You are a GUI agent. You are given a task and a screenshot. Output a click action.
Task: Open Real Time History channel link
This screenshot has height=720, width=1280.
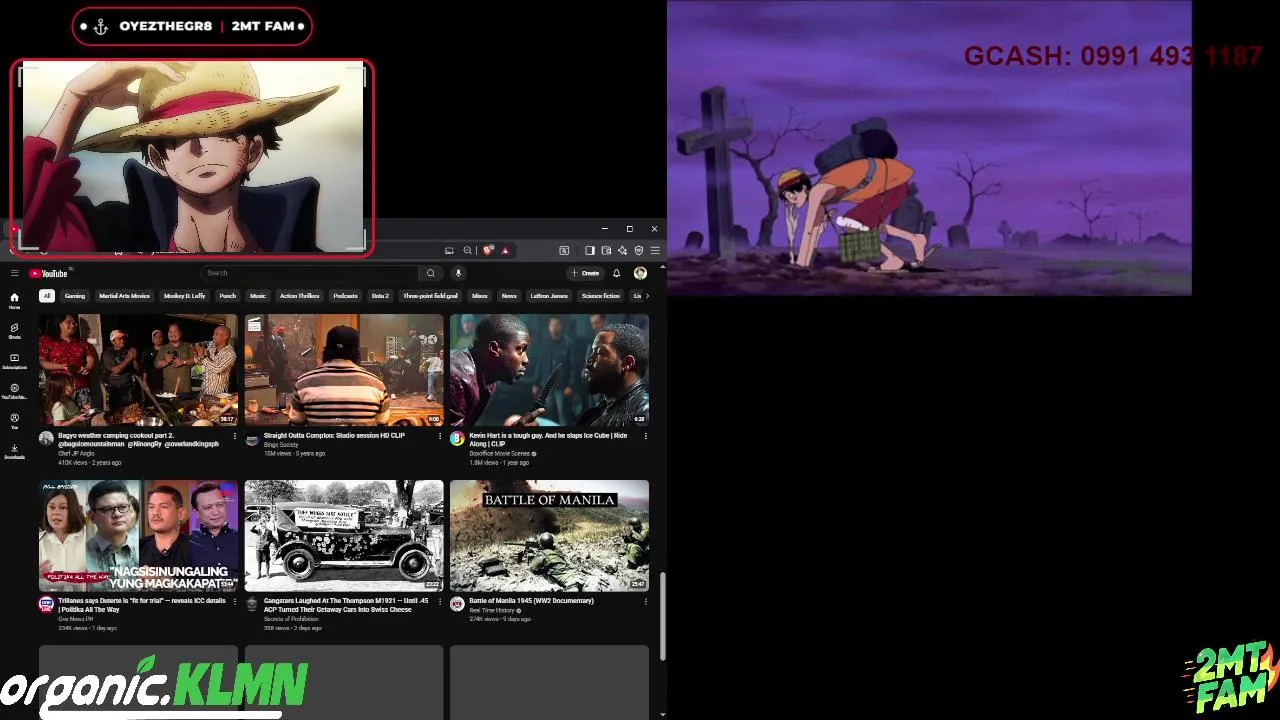tap(492, 610)
